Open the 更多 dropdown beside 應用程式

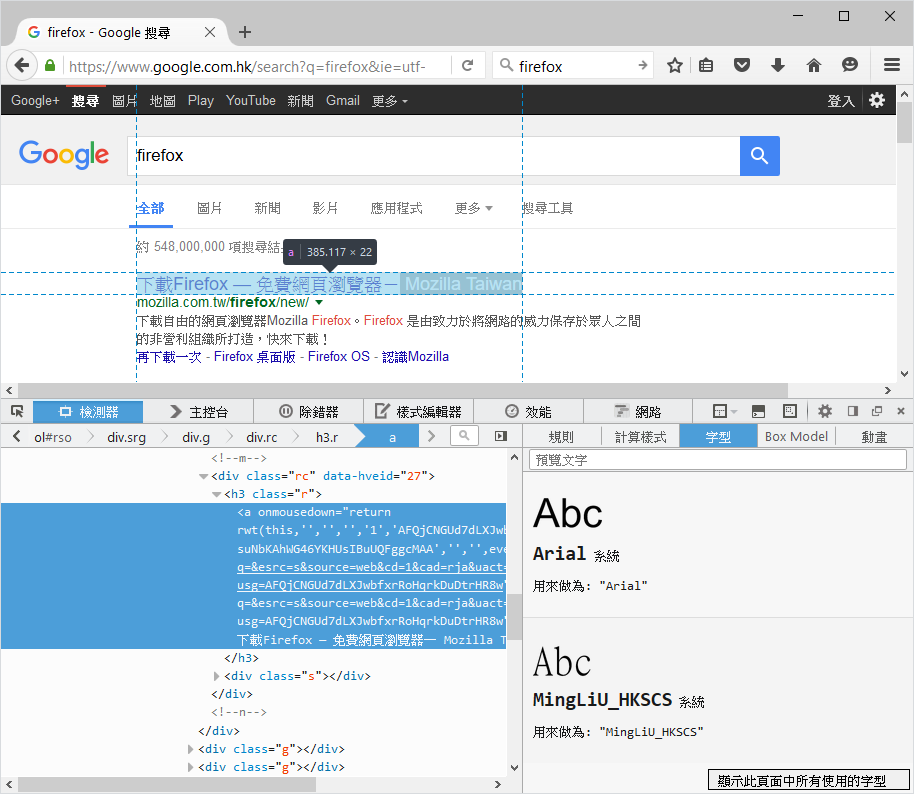pos(473,208)
